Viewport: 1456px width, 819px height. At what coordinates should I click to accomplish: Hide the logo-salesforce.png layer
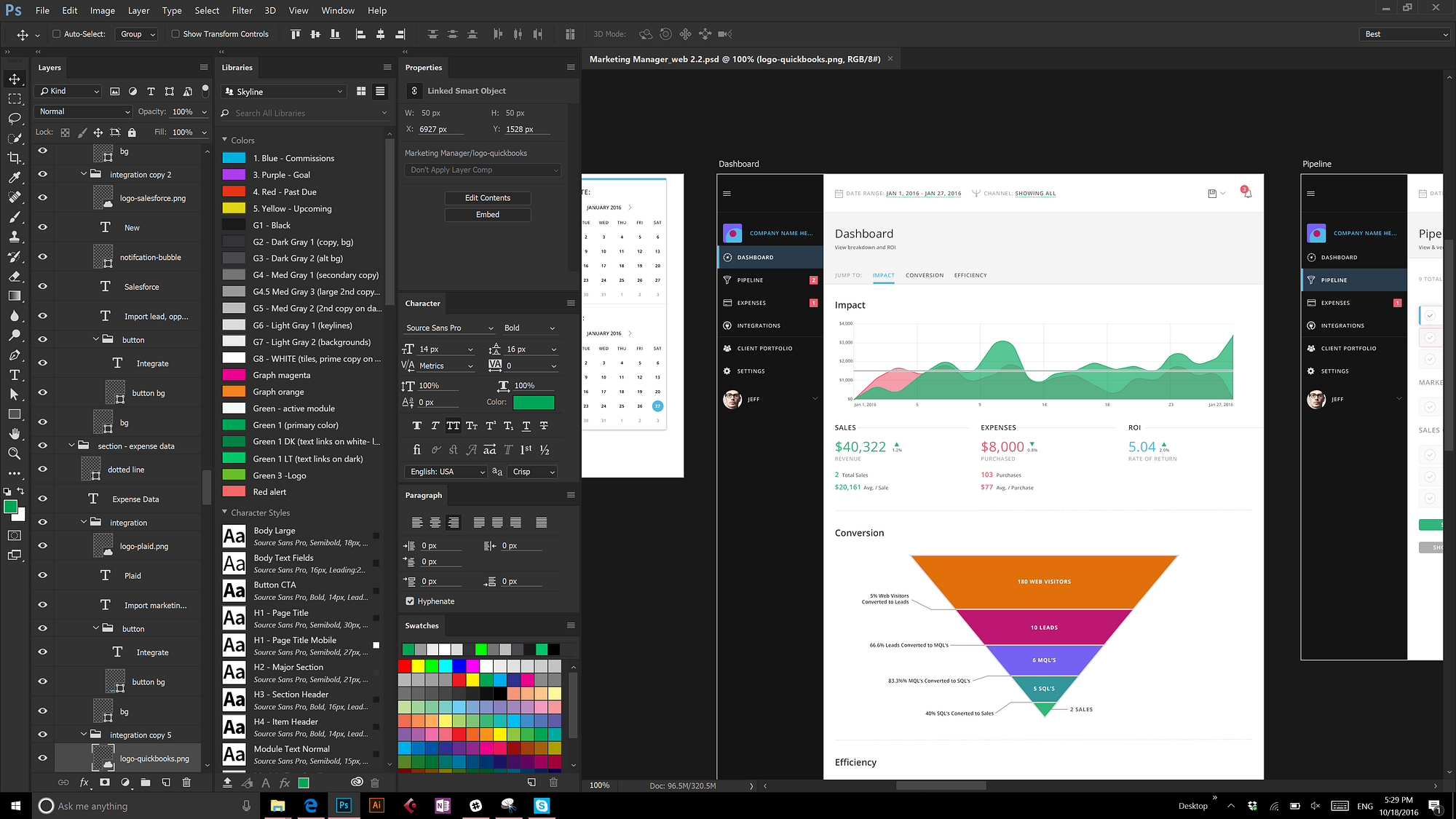tap(43, 198)
